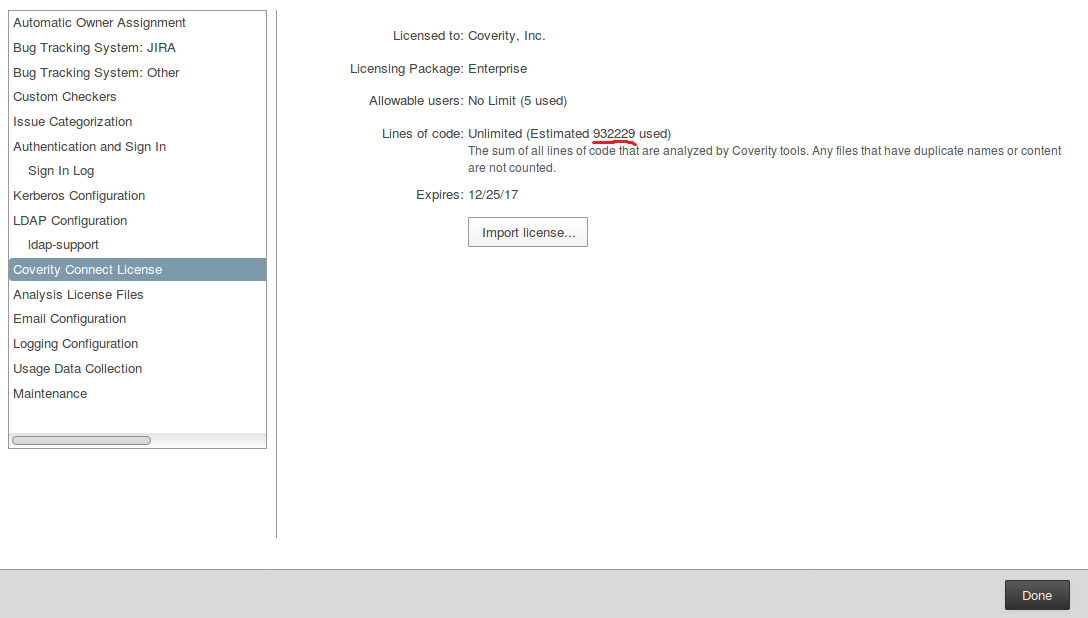1088x618 pixels.
Task: Open Automatic Owner Assignment settings
Action: pos(137,23)
